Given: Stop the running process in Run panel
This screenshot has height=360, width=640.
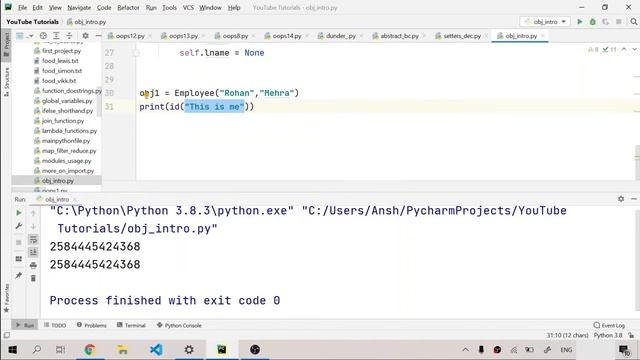Looking at the screenshot, I should point(18,242).
